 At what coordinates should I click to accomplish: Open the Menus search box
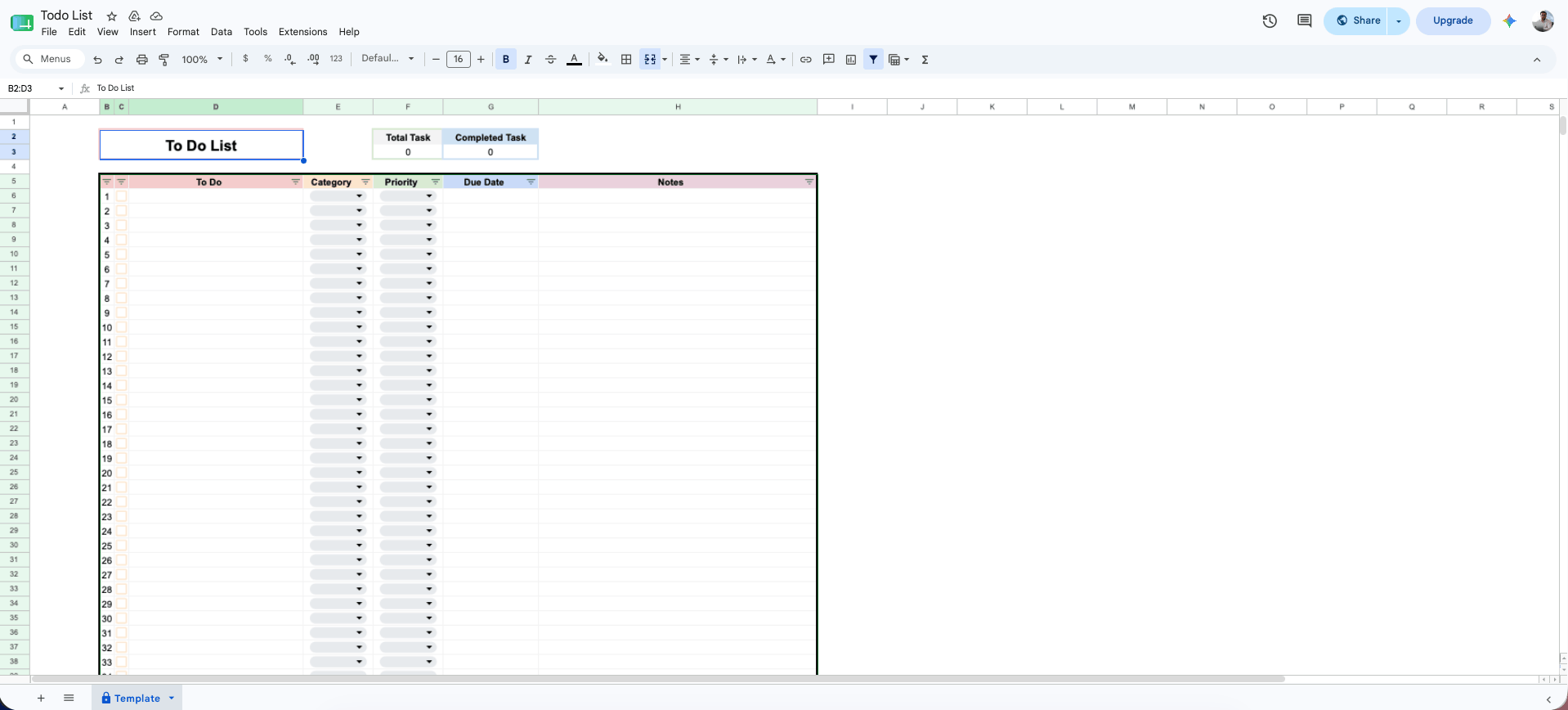pos(49,59)
